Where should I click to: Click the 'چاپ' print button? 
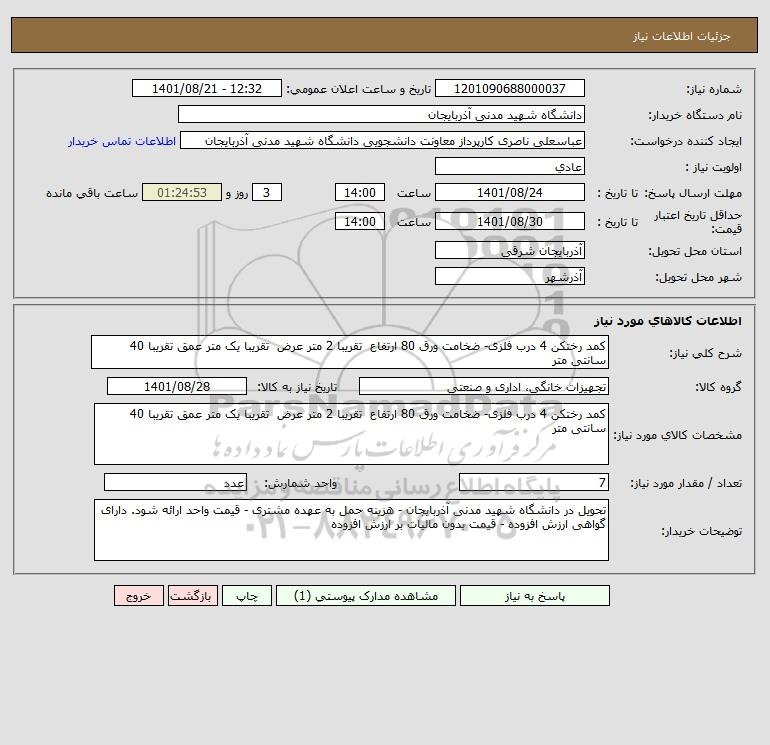coord(247,596)
